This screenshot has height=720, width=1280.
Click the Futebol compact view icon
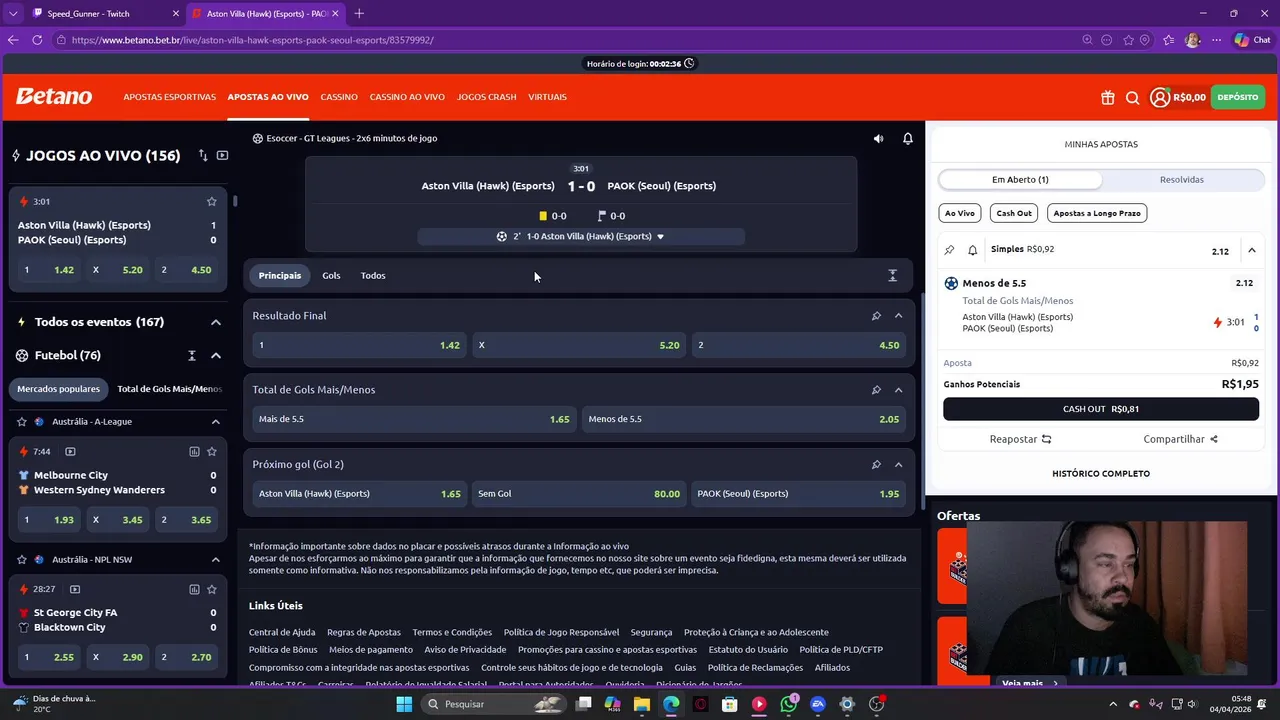tap(192, 356)
